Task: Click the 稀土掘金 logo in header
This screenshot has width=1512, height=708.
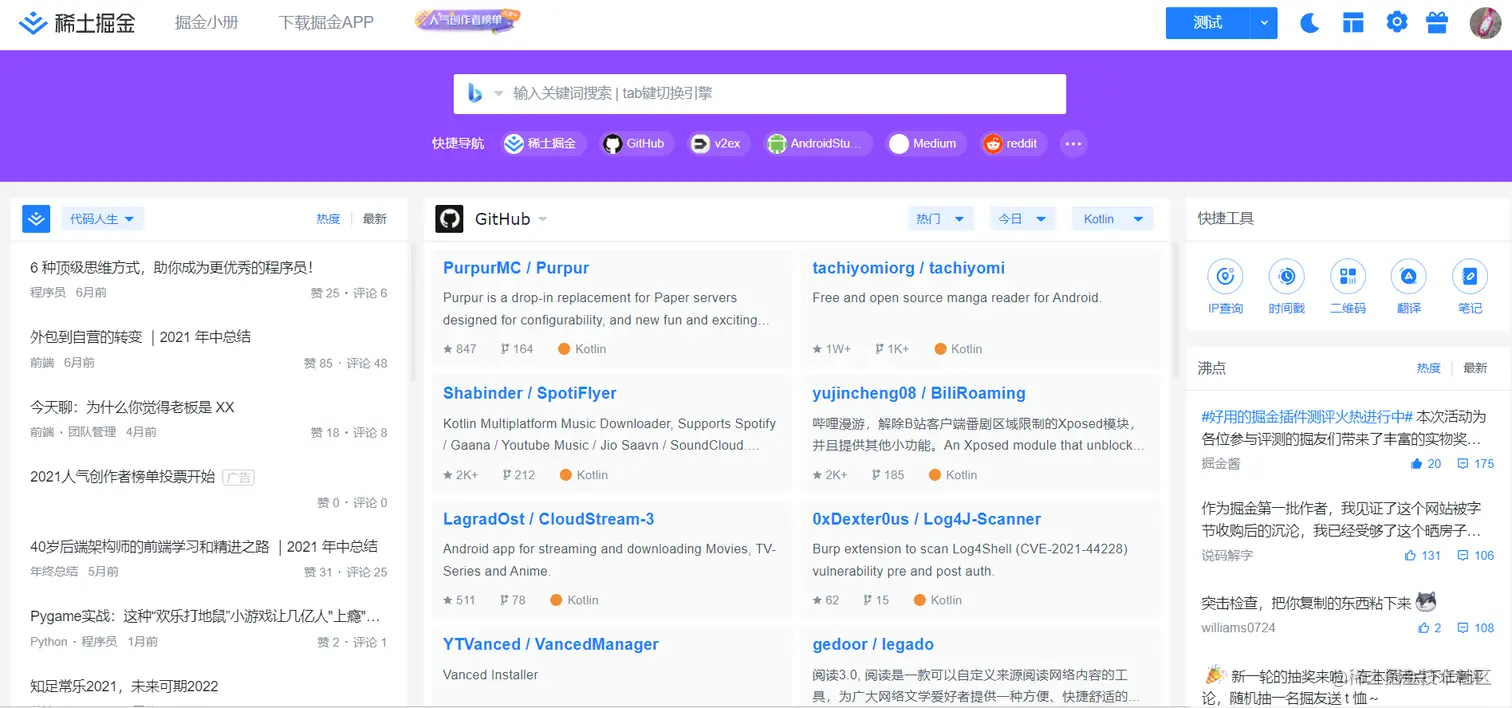Action: pos(76,22)
